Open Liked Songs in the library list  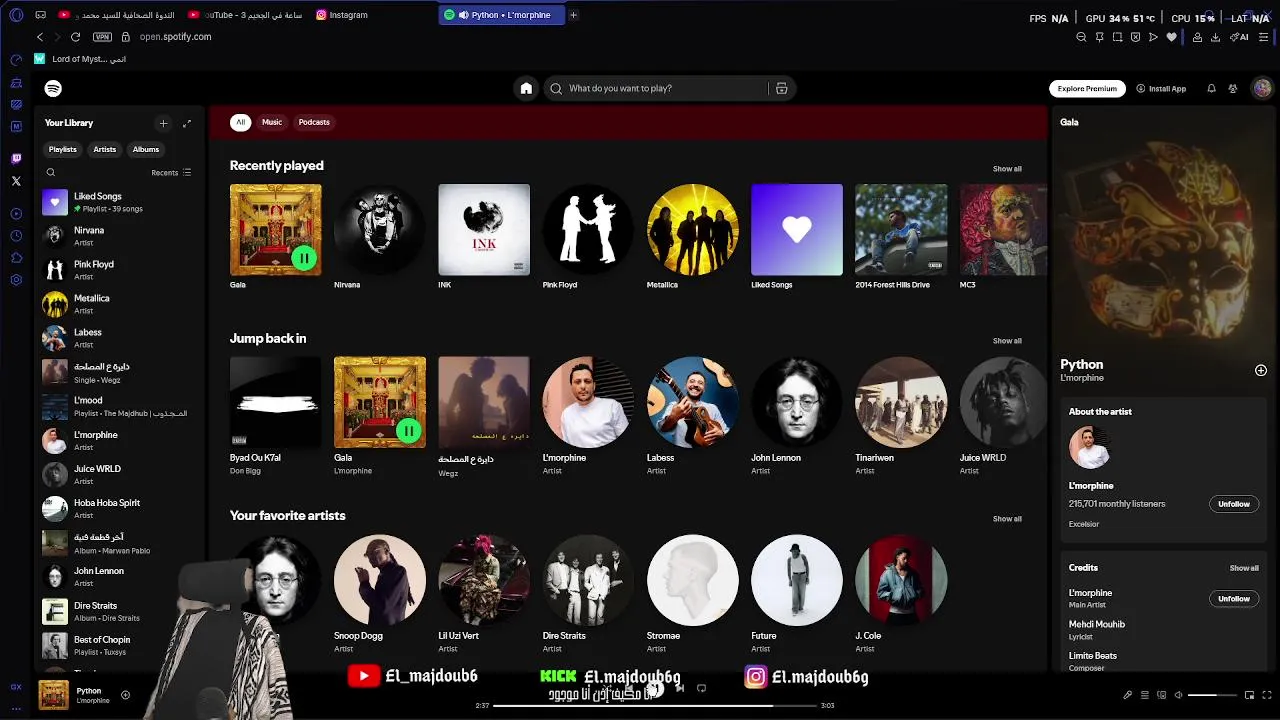click(x=120, y=202)
